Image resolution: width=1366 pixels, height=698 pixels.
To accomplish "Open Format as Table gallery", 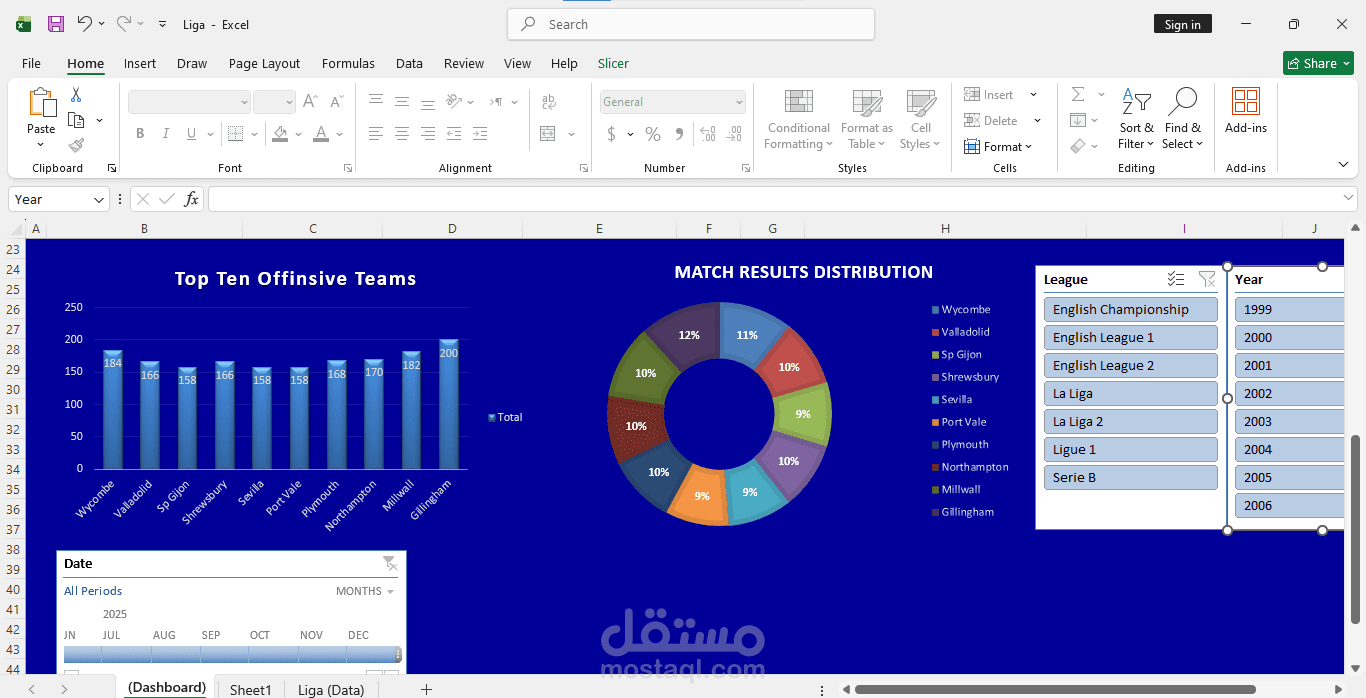I will 867,120.
